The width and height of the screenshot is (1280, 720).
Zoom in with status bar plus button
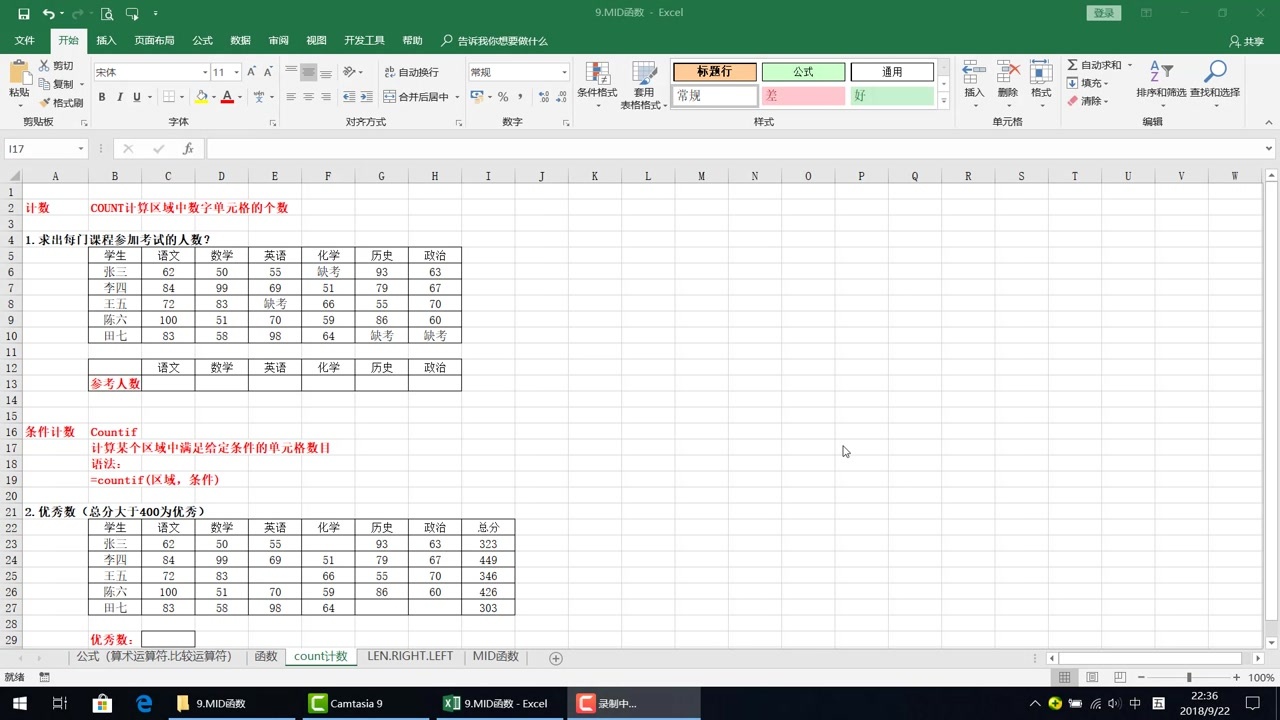point(1236,677)
